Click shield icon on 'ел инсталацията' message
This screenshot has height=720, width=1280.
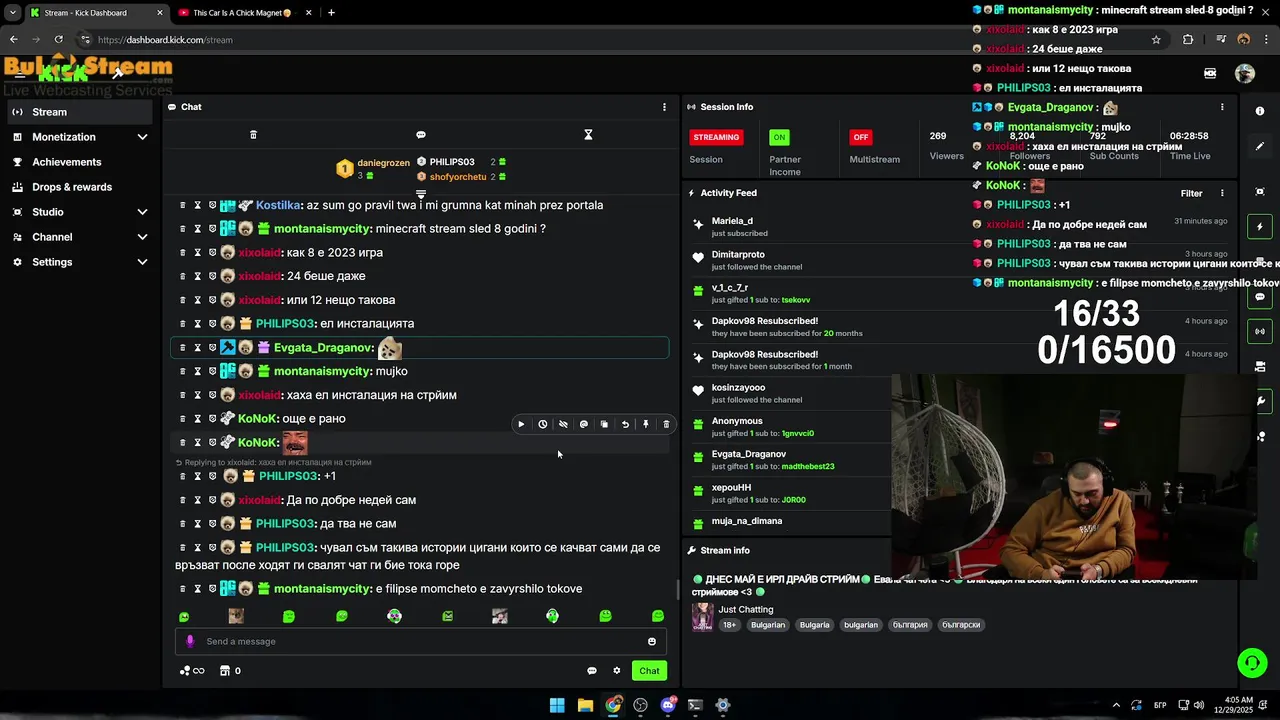click(212, 324)
